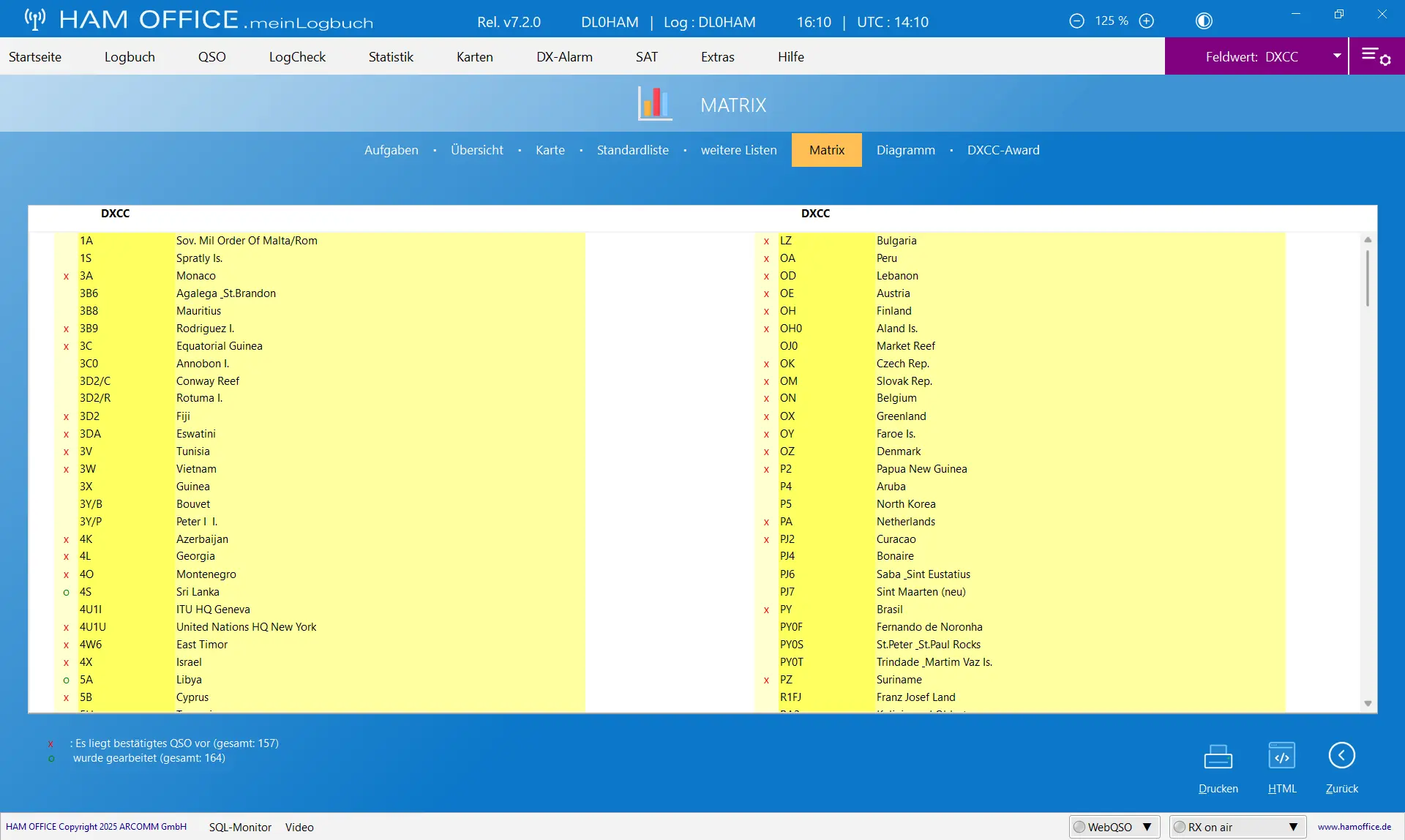This screenshot has width=1405, height=840.
Task: Switch to the Diagramm tab
Action: [x=906, y=150]
